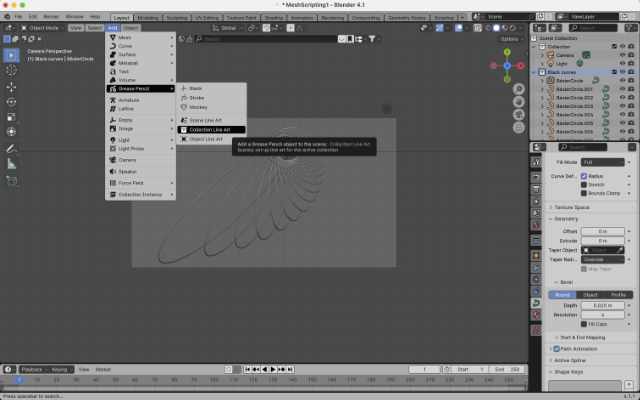Select the Measure ruler tool
This screenshot has width=640, height=400.
click(x=11, y=164)
